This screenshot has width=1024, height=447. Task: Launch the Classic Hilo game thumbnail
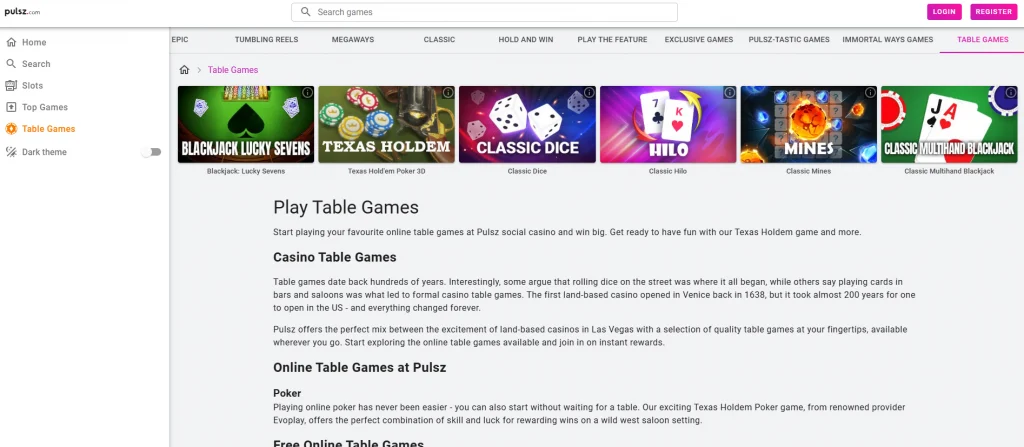pyautogui.click(x=668, y=124)
